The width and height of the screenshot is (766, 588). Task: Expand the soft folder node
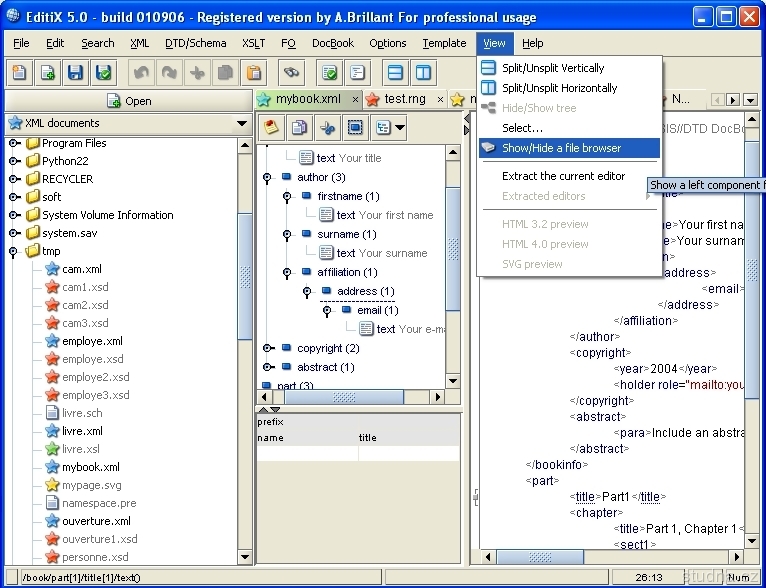[x=15, y=197]
